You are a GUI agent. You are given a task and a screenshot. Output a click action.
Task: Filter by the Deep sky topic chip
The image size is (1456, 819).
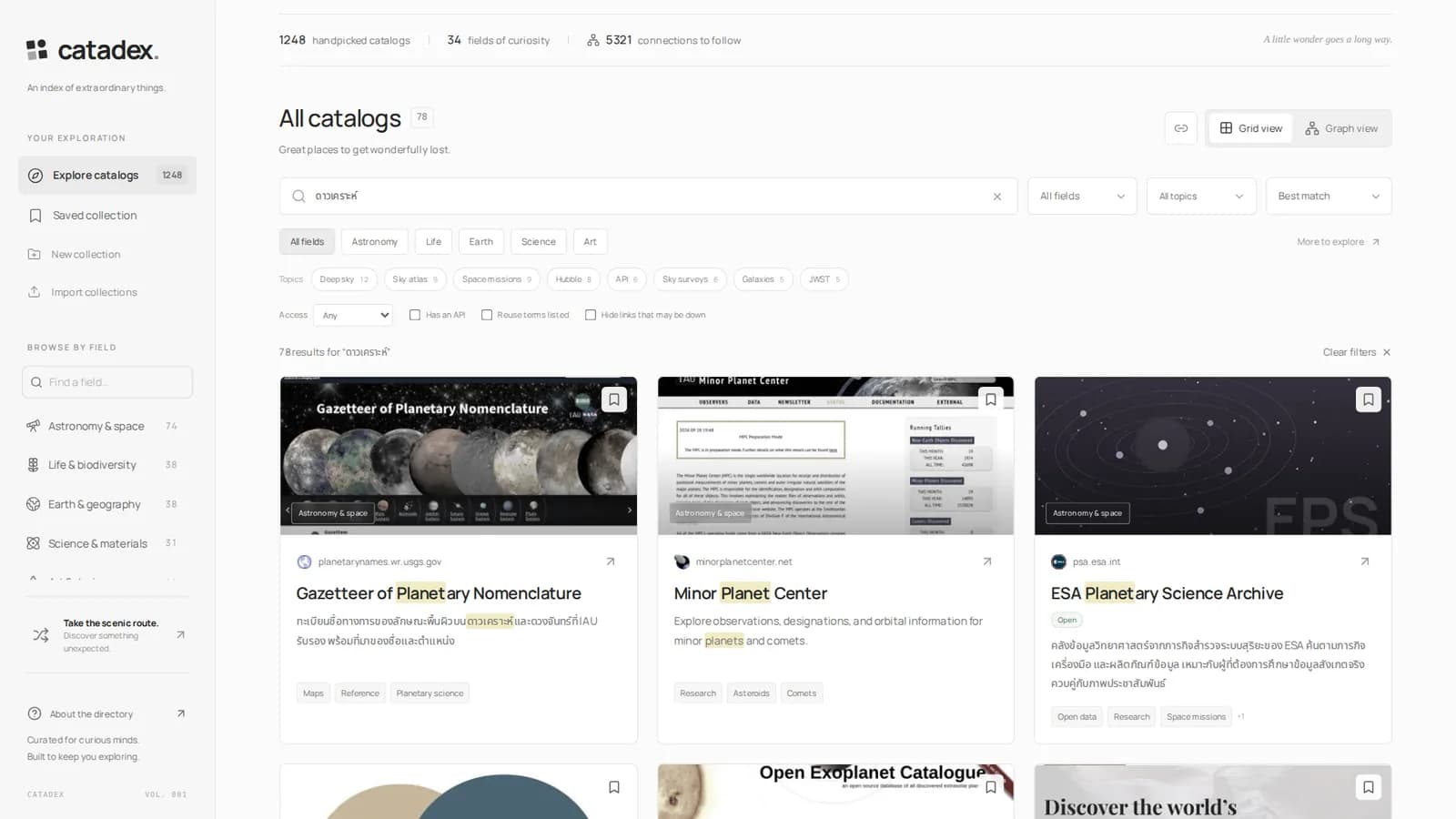pyautogui.click(x=344, y=279)
